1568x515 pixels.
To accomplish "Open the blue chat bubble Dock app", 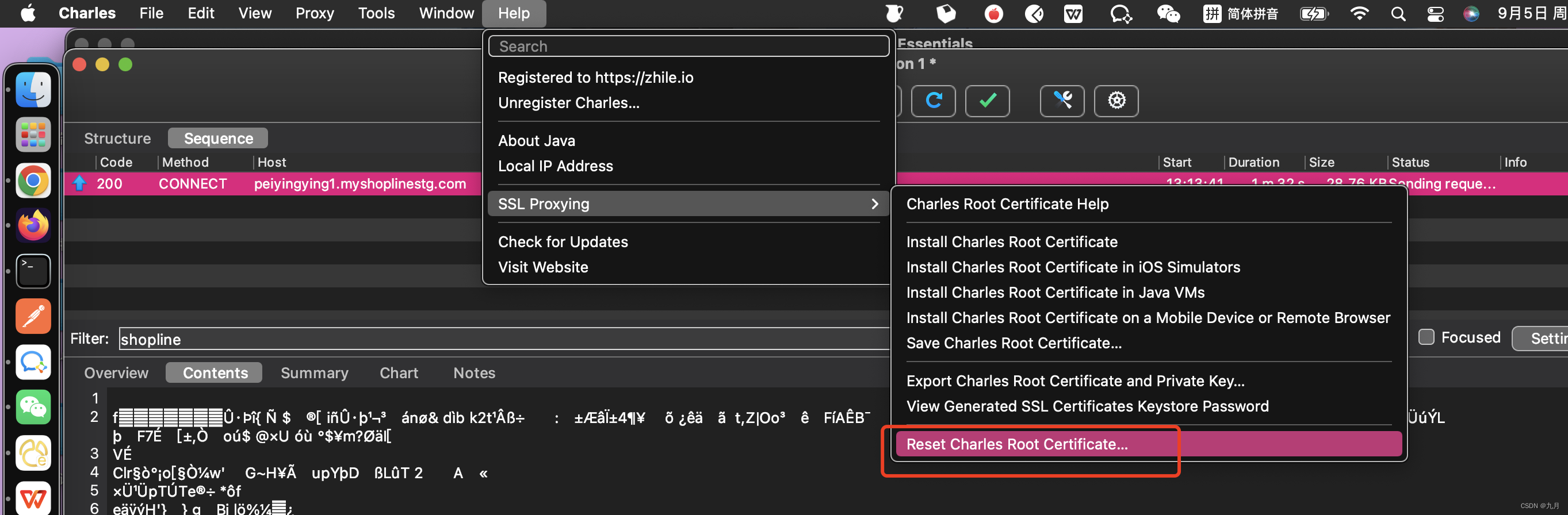I will coord(33,362).
